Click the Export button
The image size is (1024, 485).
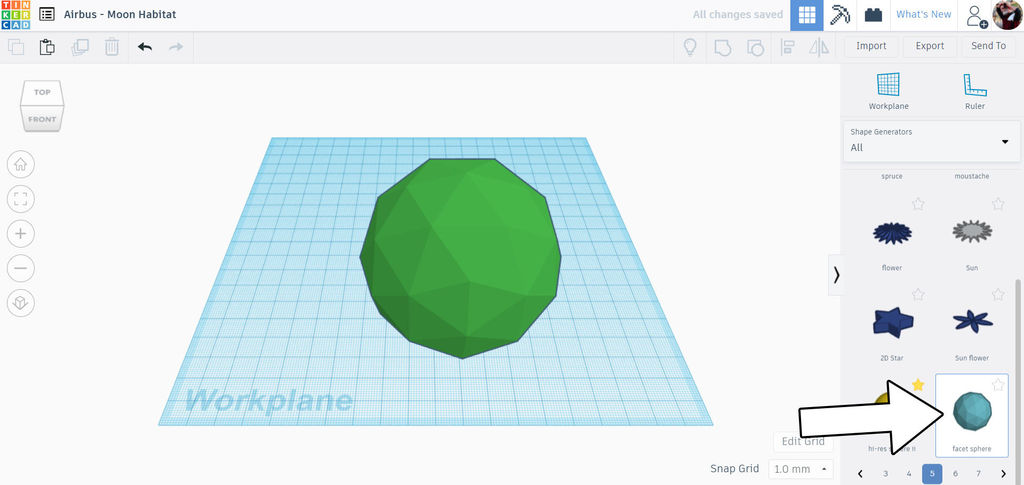coord(930,46)
